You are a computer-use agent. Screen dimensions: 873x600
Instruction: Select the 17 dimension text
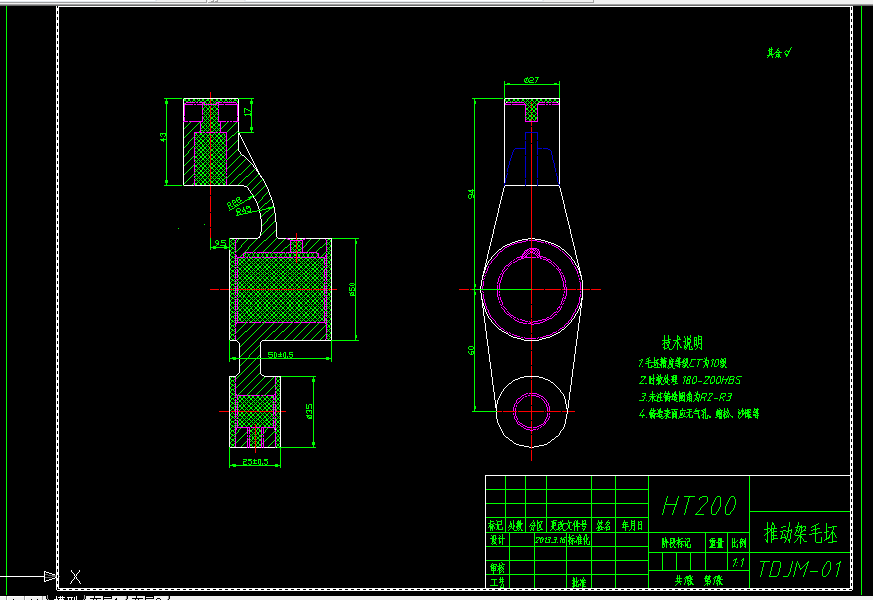tap(248, 112)
